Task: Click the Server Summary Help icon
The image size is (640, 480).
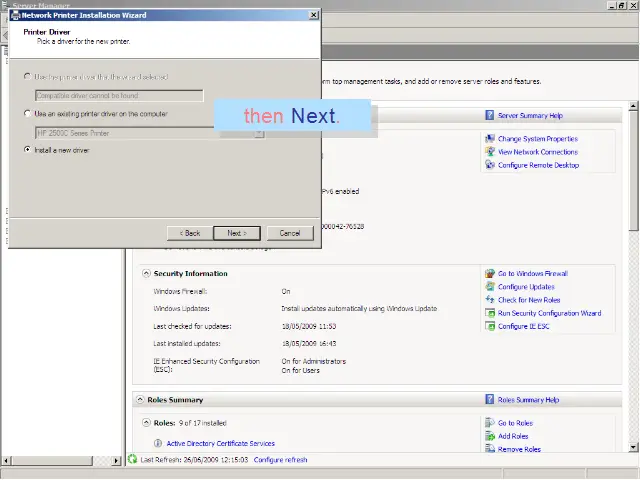Action: tap(489, 116)
